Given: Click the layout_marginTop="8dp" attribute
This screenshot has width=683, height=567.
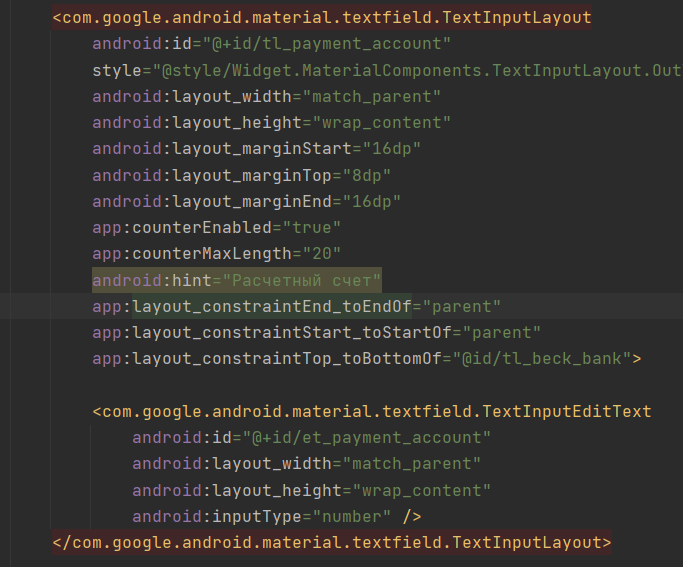Looking at the screenshot, I should point(242,176).
